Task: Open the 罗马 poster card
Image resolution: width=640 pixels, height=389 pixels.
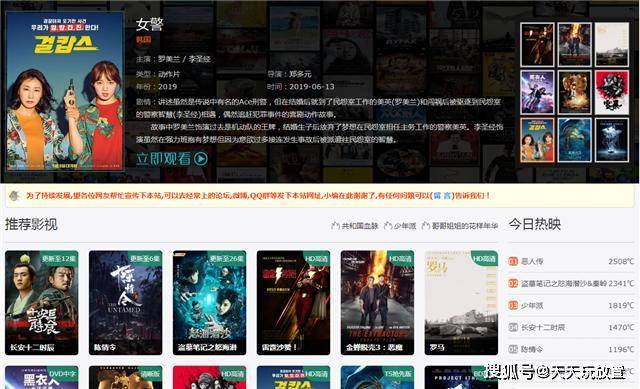Action: [x=461, y=302]
